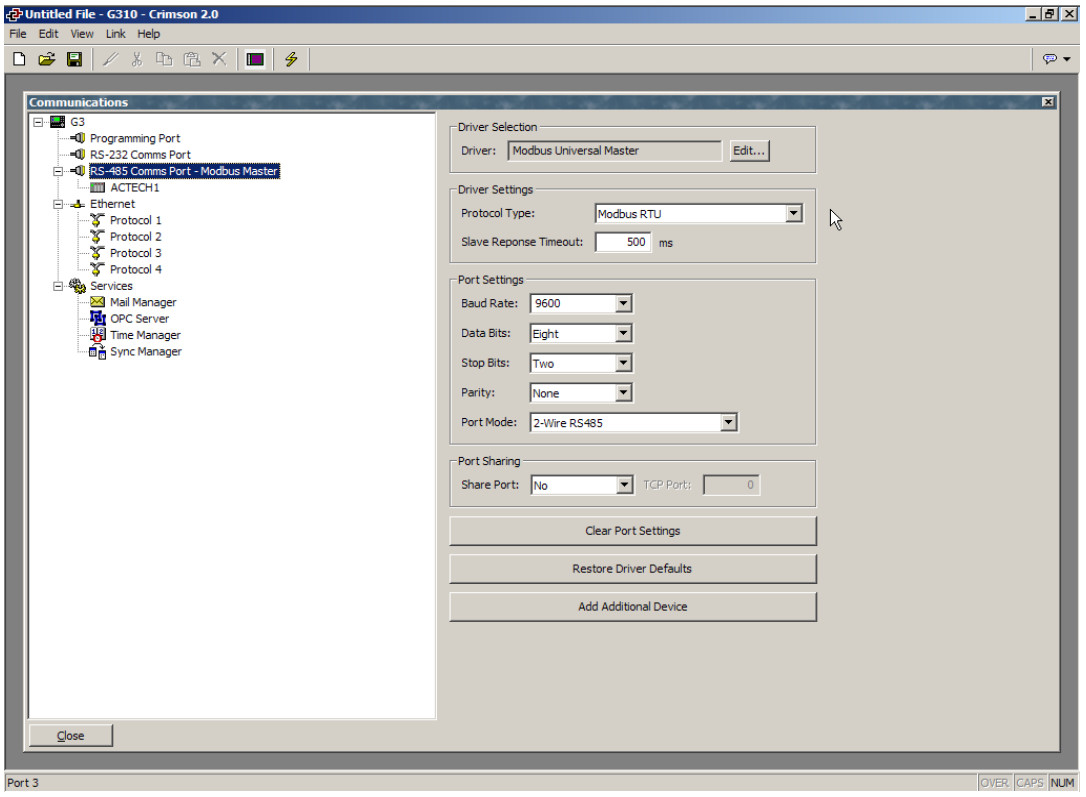The image size is (1086, 797).
Task: Click the purple display screen toolbar icon
Action: [x=255, y=60]
